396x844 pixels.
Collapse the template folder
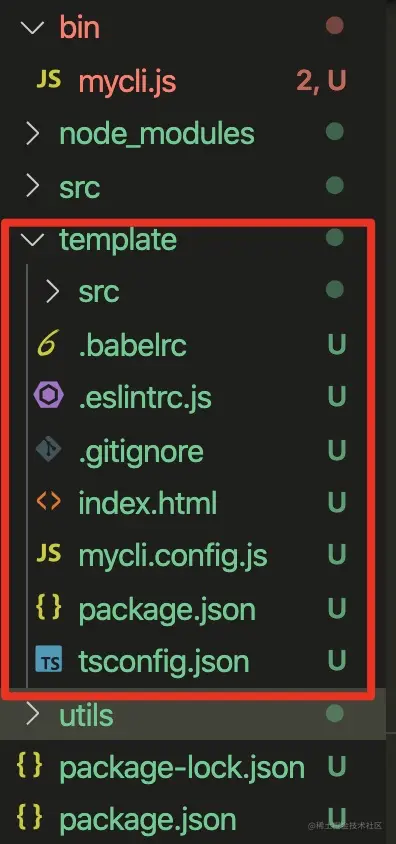coord(32,239)
